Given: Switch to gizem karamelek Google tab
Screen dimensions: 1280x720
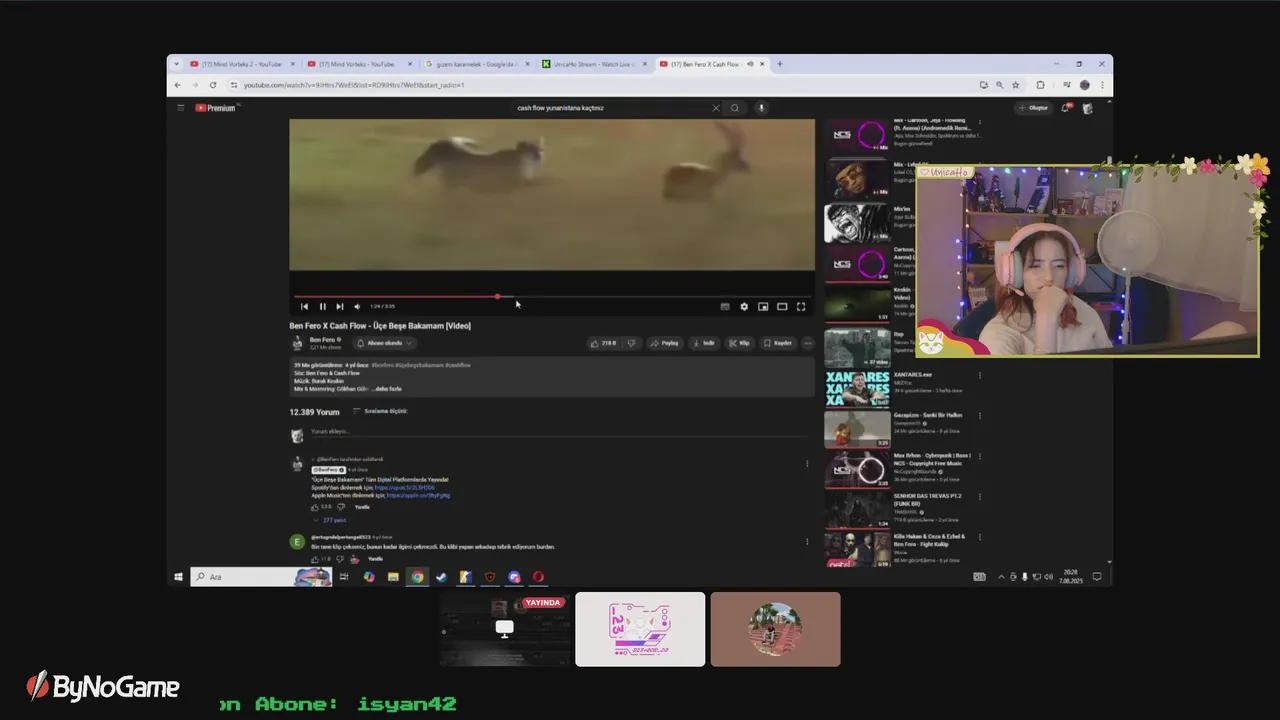Looking at the screenshot, I should (x=476, y=64).
